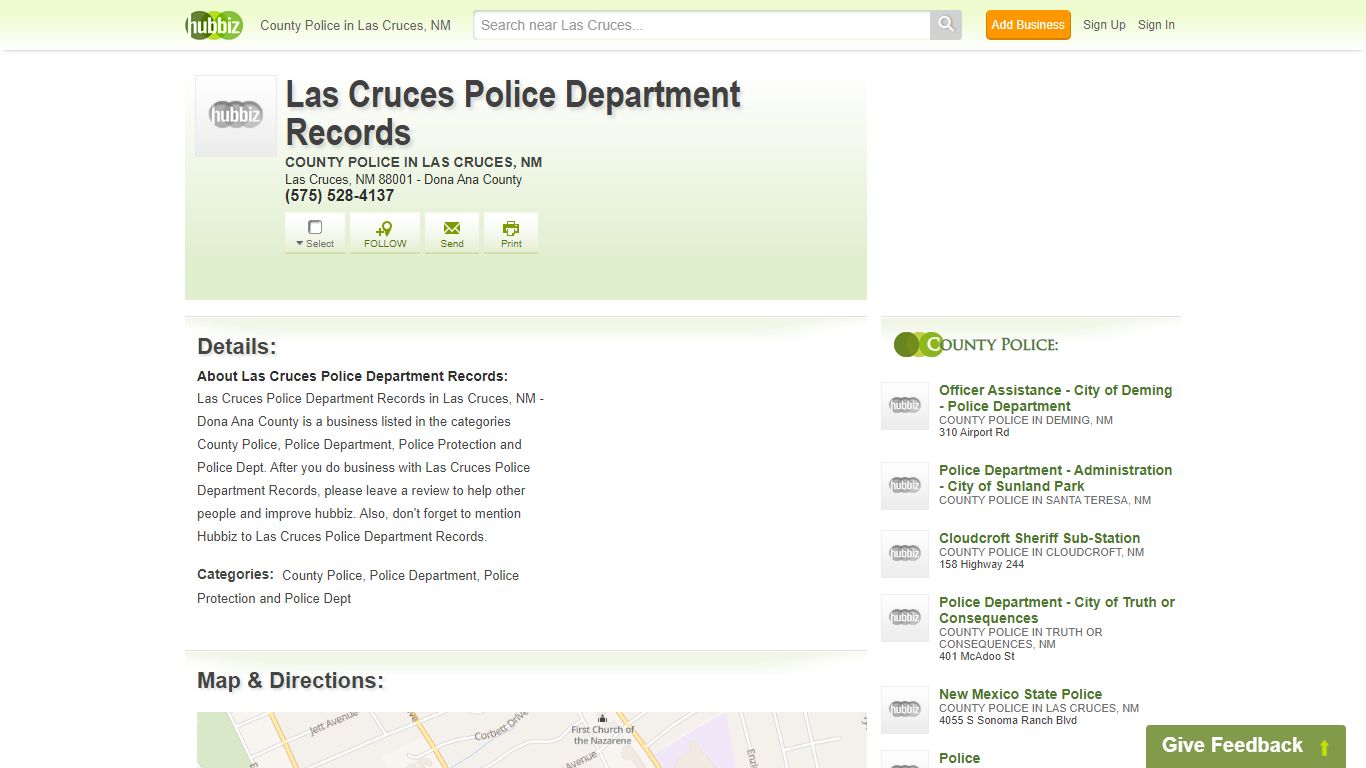The image size is (1366, 768).
Task: Tick the Select checkbox
Action: [315, 227]
